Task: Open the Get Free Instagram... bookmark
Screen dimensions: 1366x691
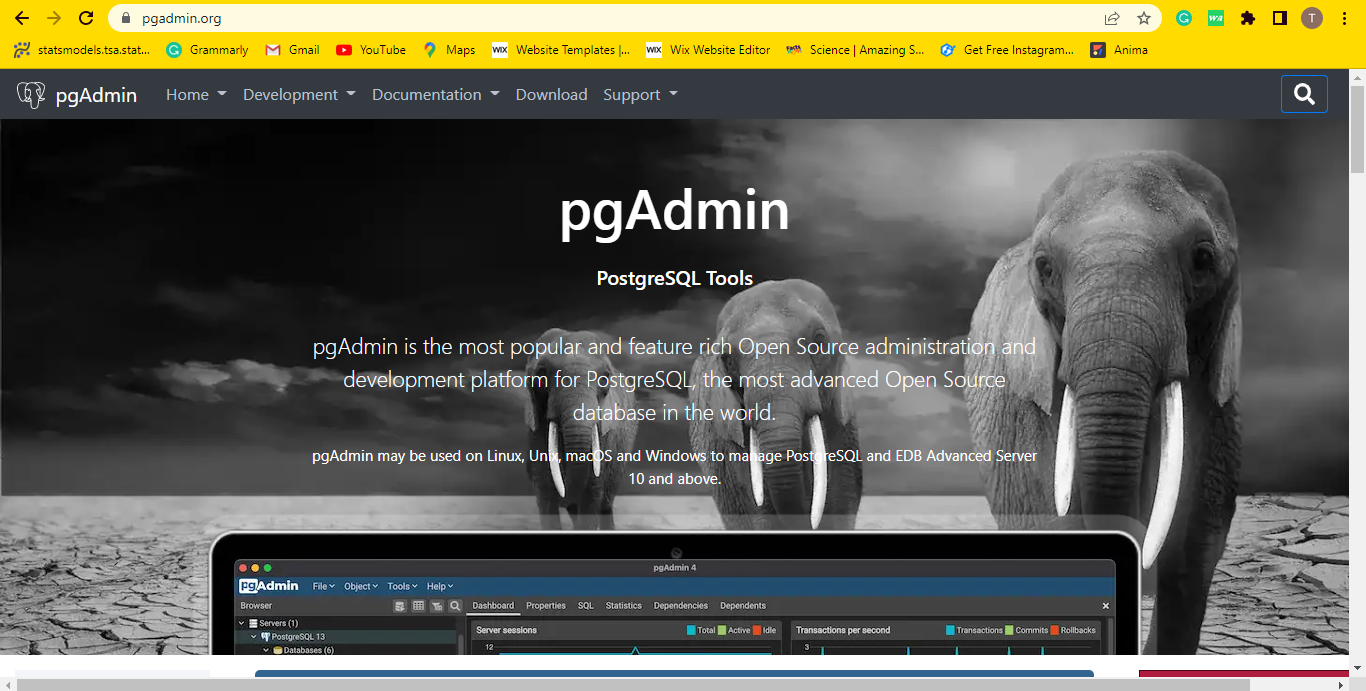Action: click(1007, 50)
